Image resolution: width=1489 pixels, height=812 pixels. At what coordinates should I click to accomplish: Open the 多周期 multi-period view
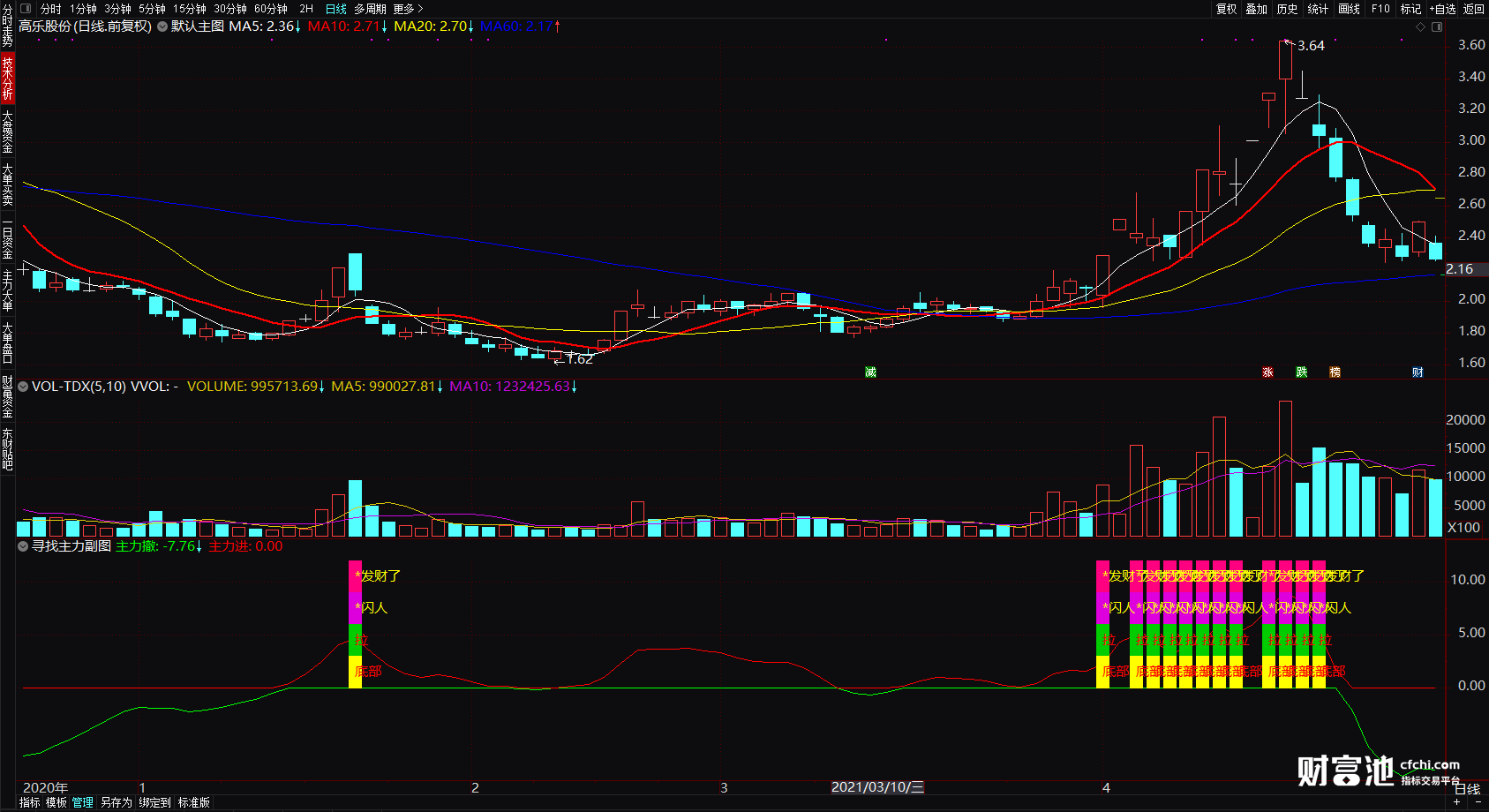[370, 8]
